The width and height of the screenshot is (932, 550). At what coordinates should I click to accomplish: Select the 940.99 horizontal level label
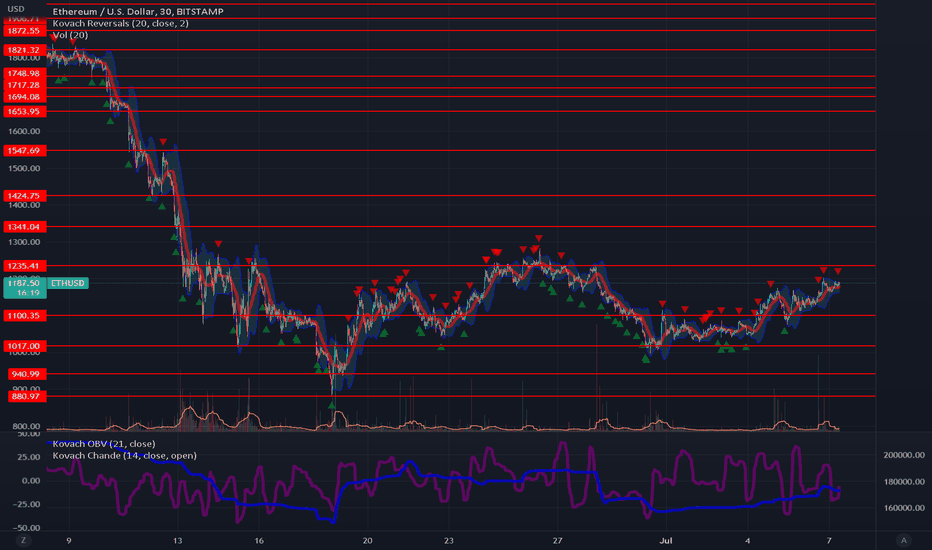click(26, 374)
